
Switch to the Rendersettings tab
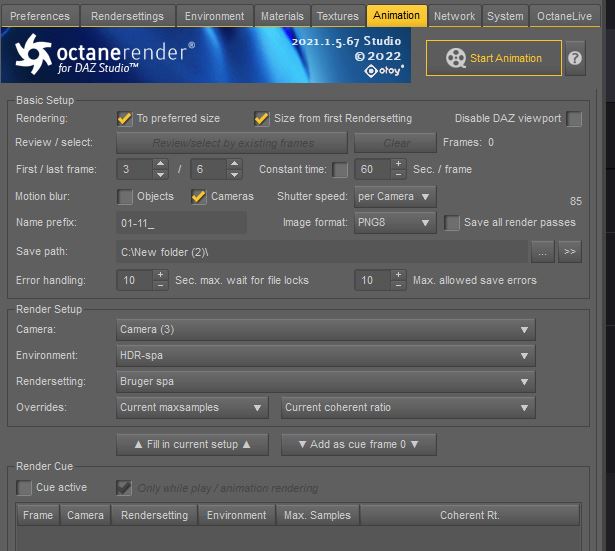pyautogui.click(x=127, y=16)
